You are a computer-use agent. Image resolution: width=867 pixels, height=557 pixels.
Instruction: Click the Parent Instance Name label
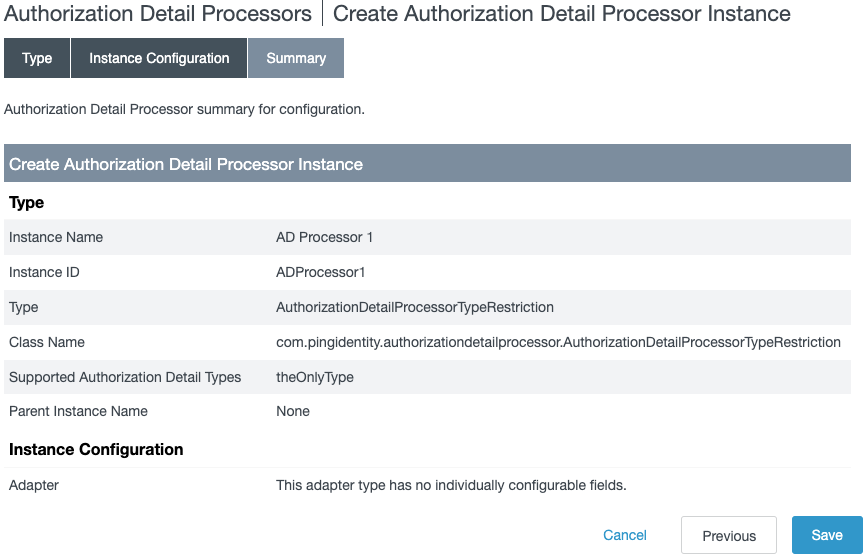tap(78, 411)
